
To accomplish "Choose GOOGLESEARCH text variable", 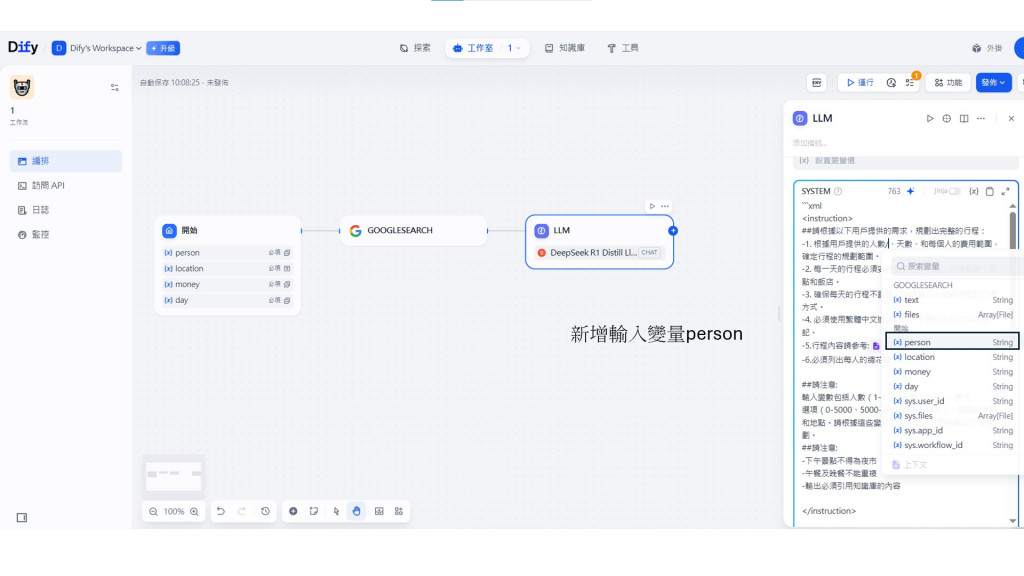I will 953,300.
